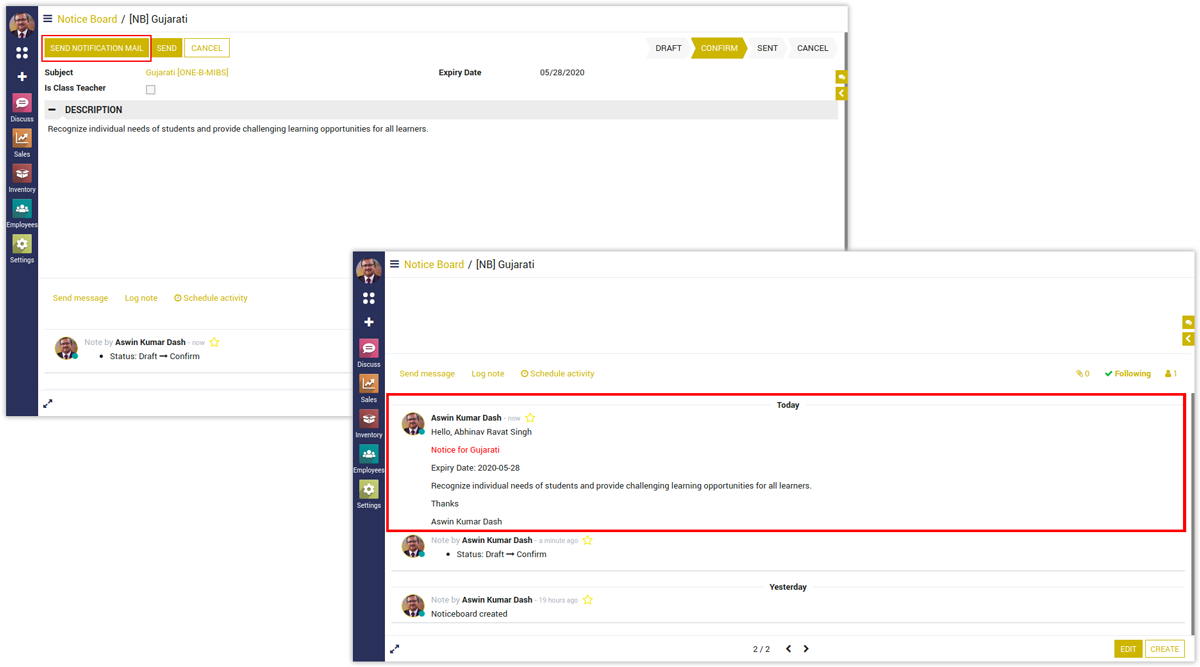Viewport: 1200px width, 667px height.
Task: Open Inventory app in the lower window sidebar
Action: click(x=369, y=424)
